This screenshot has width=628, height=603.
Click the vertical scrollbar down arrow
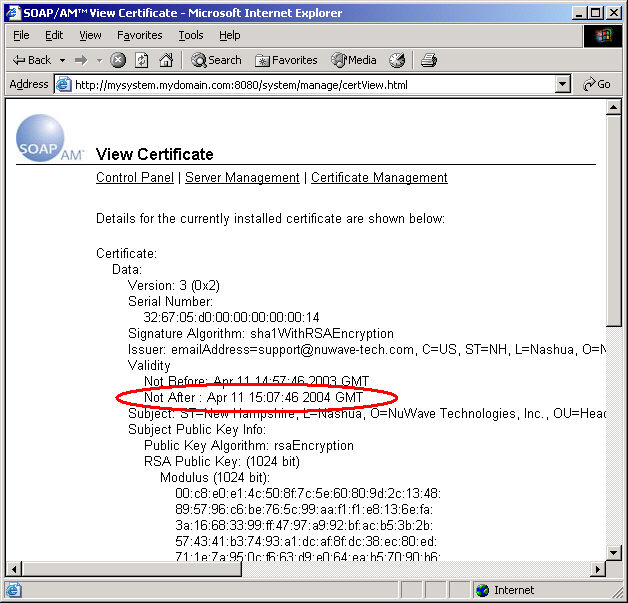pyautogui.click(x=615, y=553)
